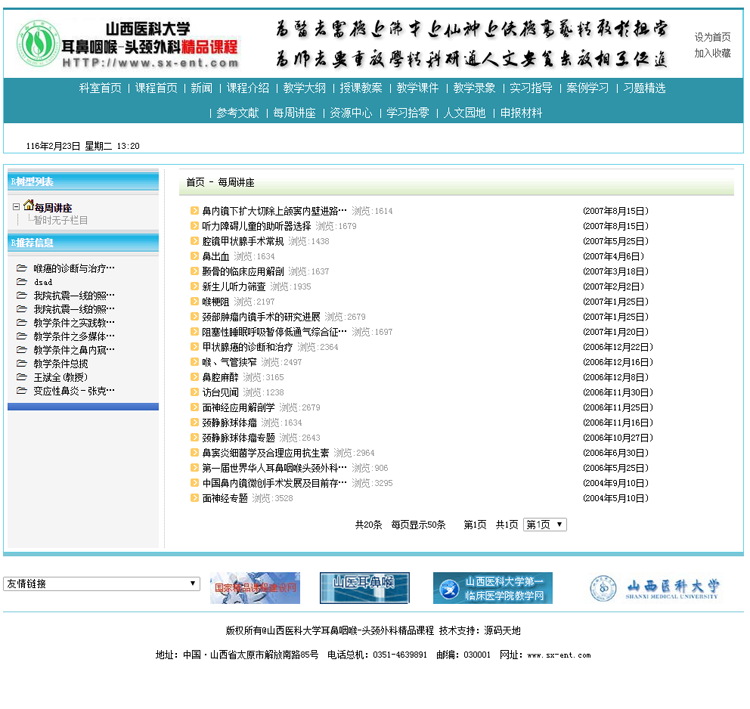Click the 源码天地 tech support text
Screen dimensions: 750x709
point(502,631)
